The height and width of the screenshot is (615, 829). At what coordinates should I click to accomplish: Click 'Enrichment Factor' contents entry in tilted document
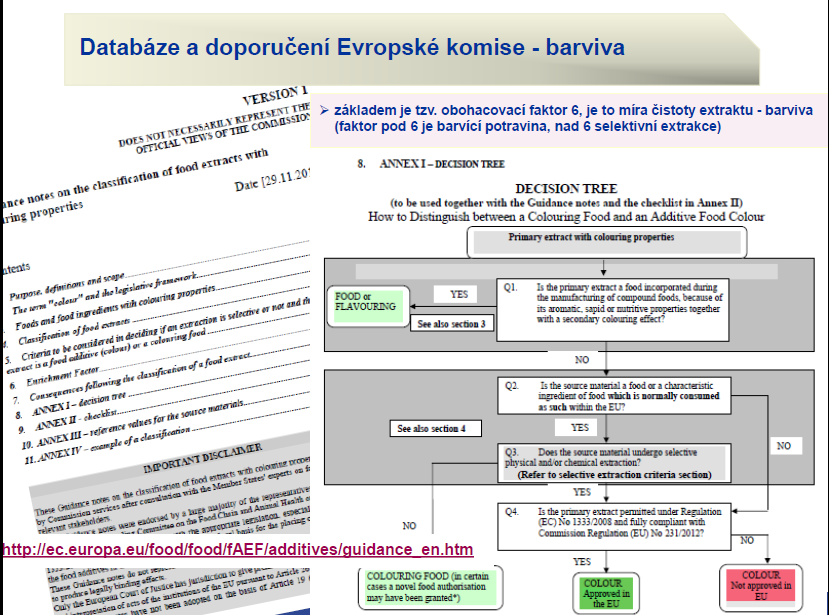[62, 375]
